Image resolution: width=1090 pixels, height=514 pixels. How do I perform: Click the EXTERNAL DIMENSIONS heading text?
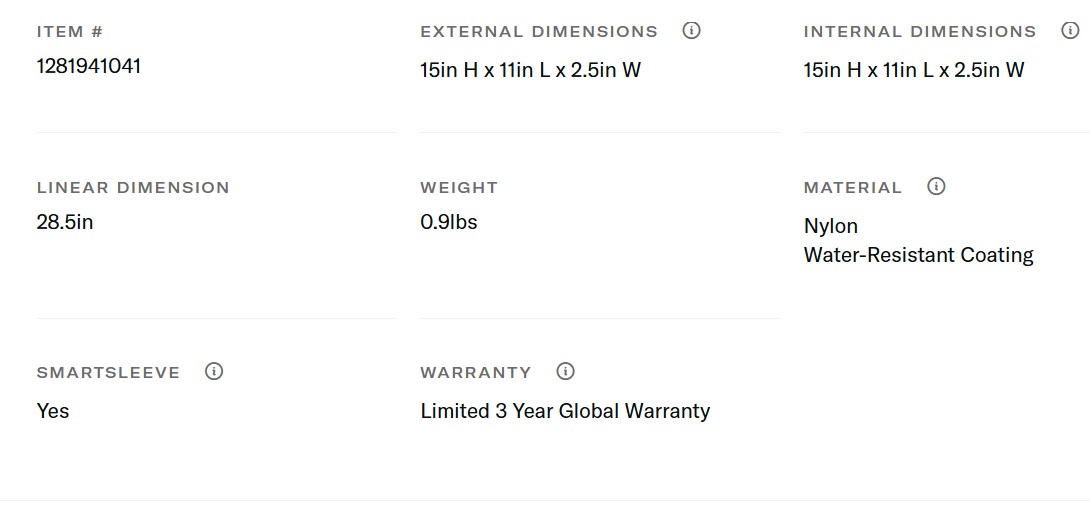click(x=539, y=32)
